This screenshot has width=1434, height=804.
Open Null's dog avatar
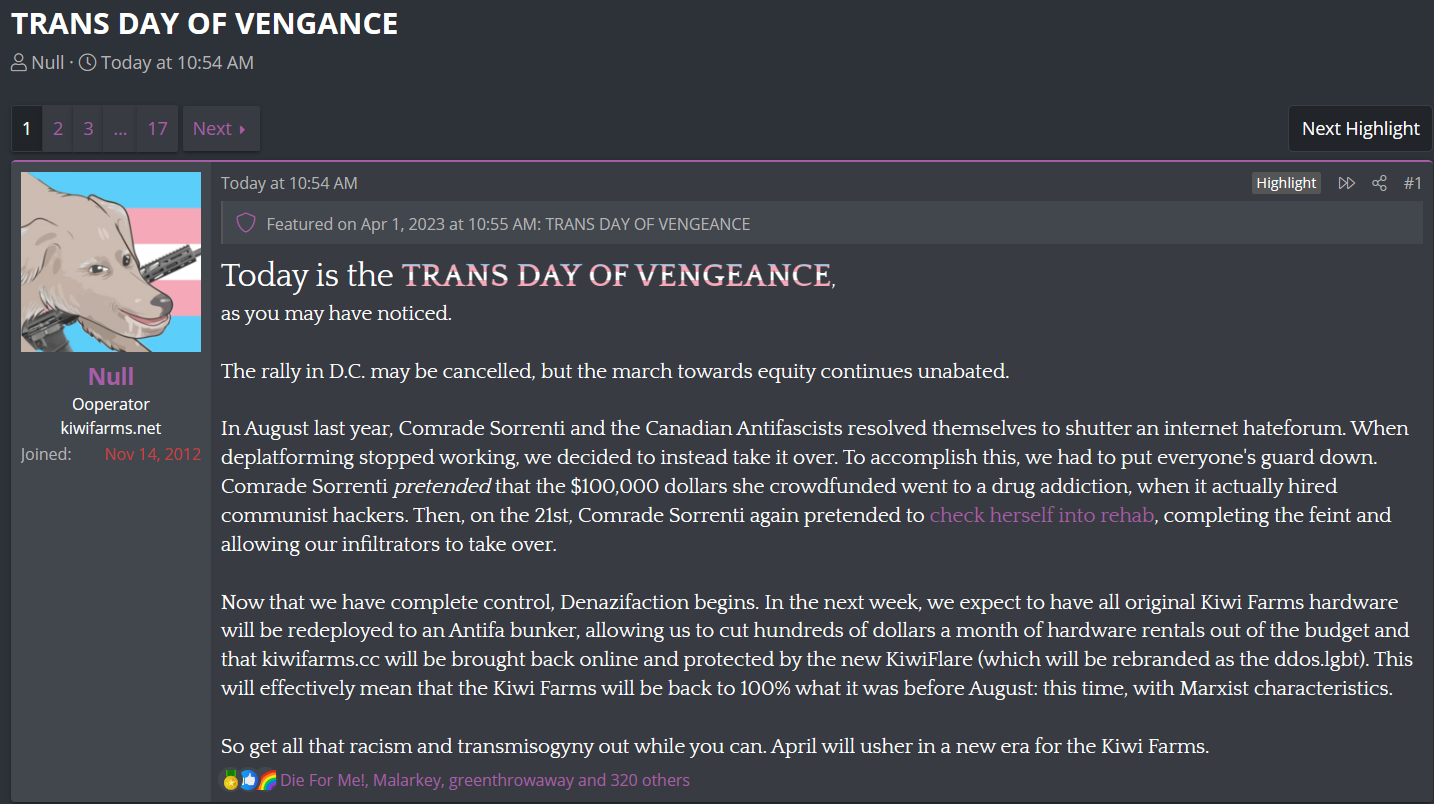point(111,262)
